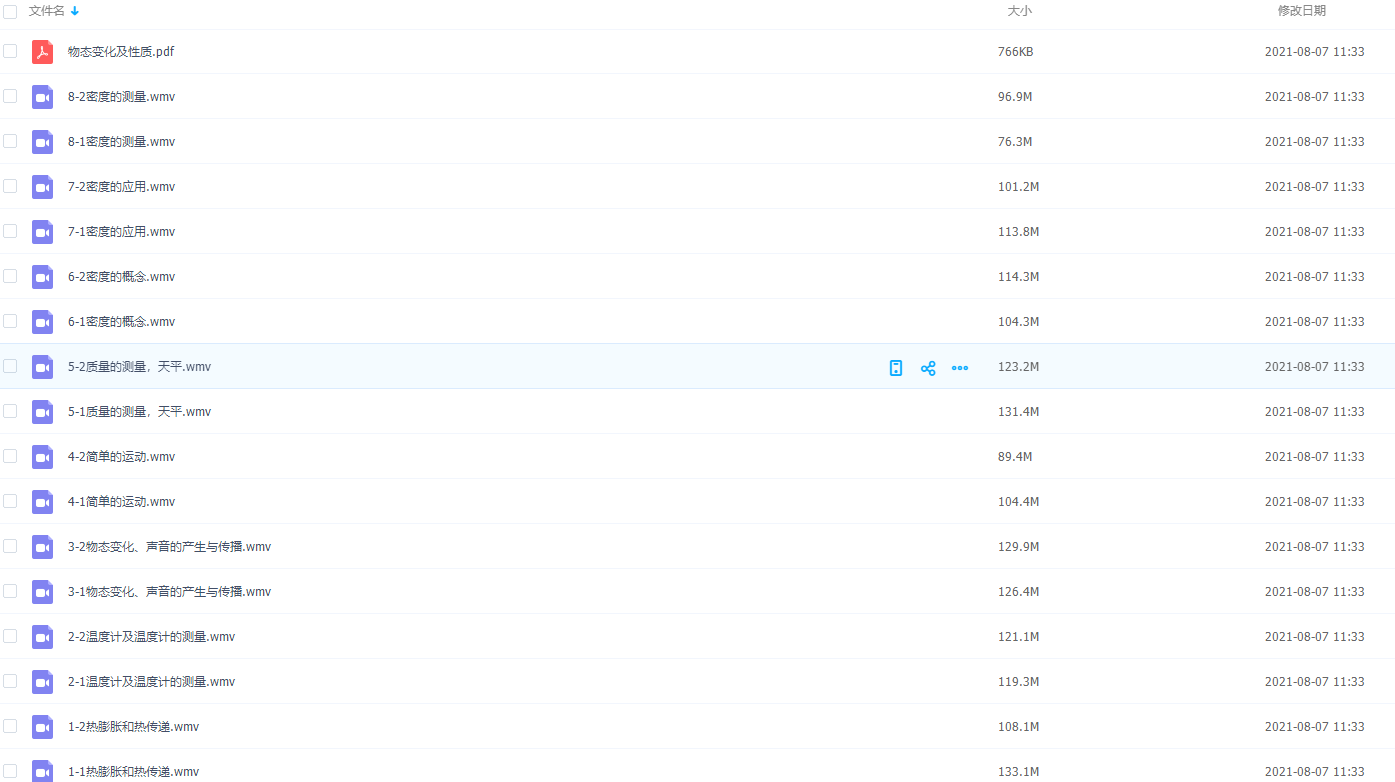This screenshot has width=1395, height=782.
Task: Toggle the file name sort arrow
Action: [75, 11]
